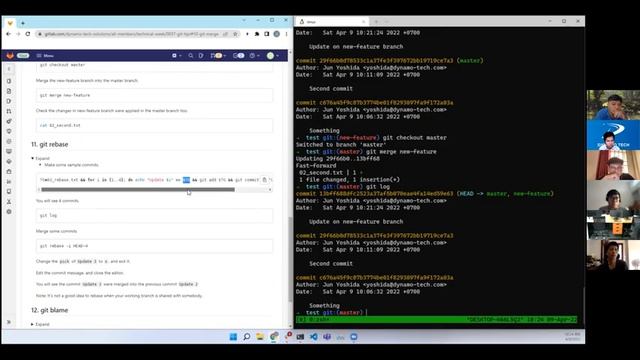This screenshot has height=360, width=640.
Task: Open Visual Studio Code from taskbar
Action: click(x=313, y=337)
